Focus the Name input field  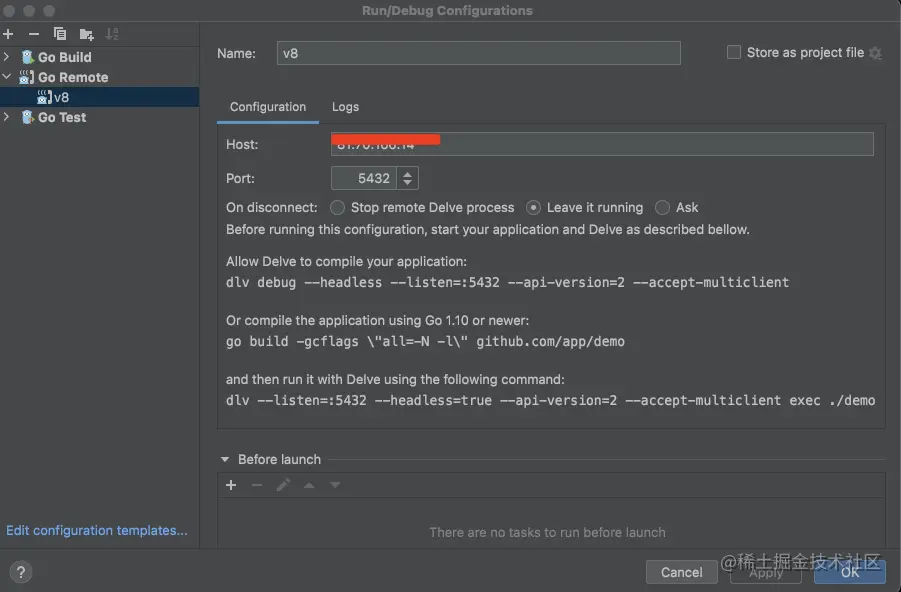(479, 53)
